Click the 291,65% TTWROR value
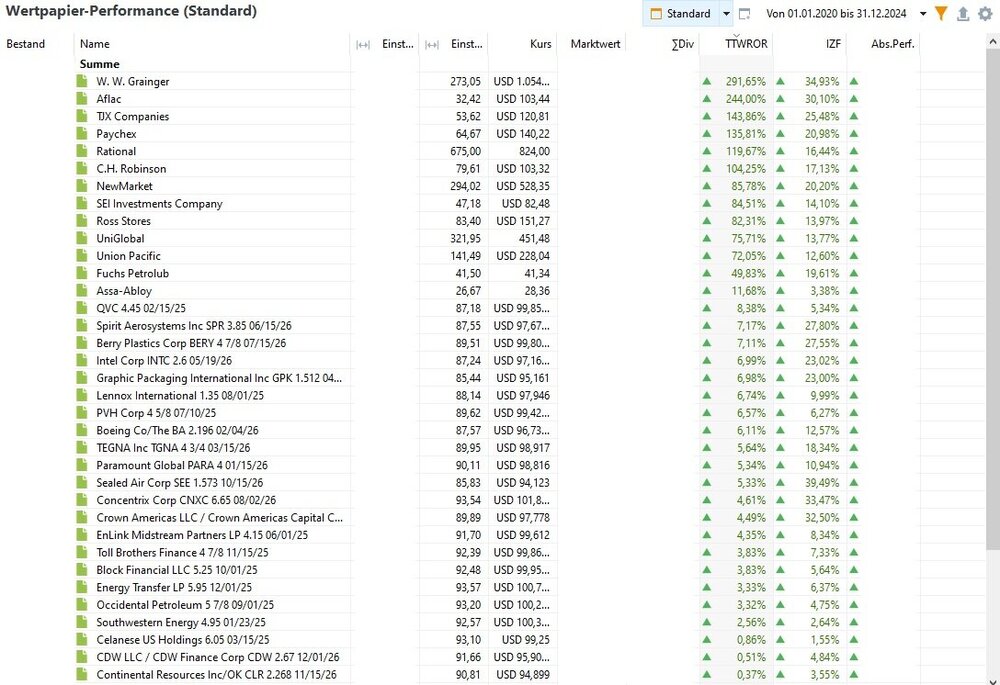This screenshot has width=1000, height=685. [746, 81]
